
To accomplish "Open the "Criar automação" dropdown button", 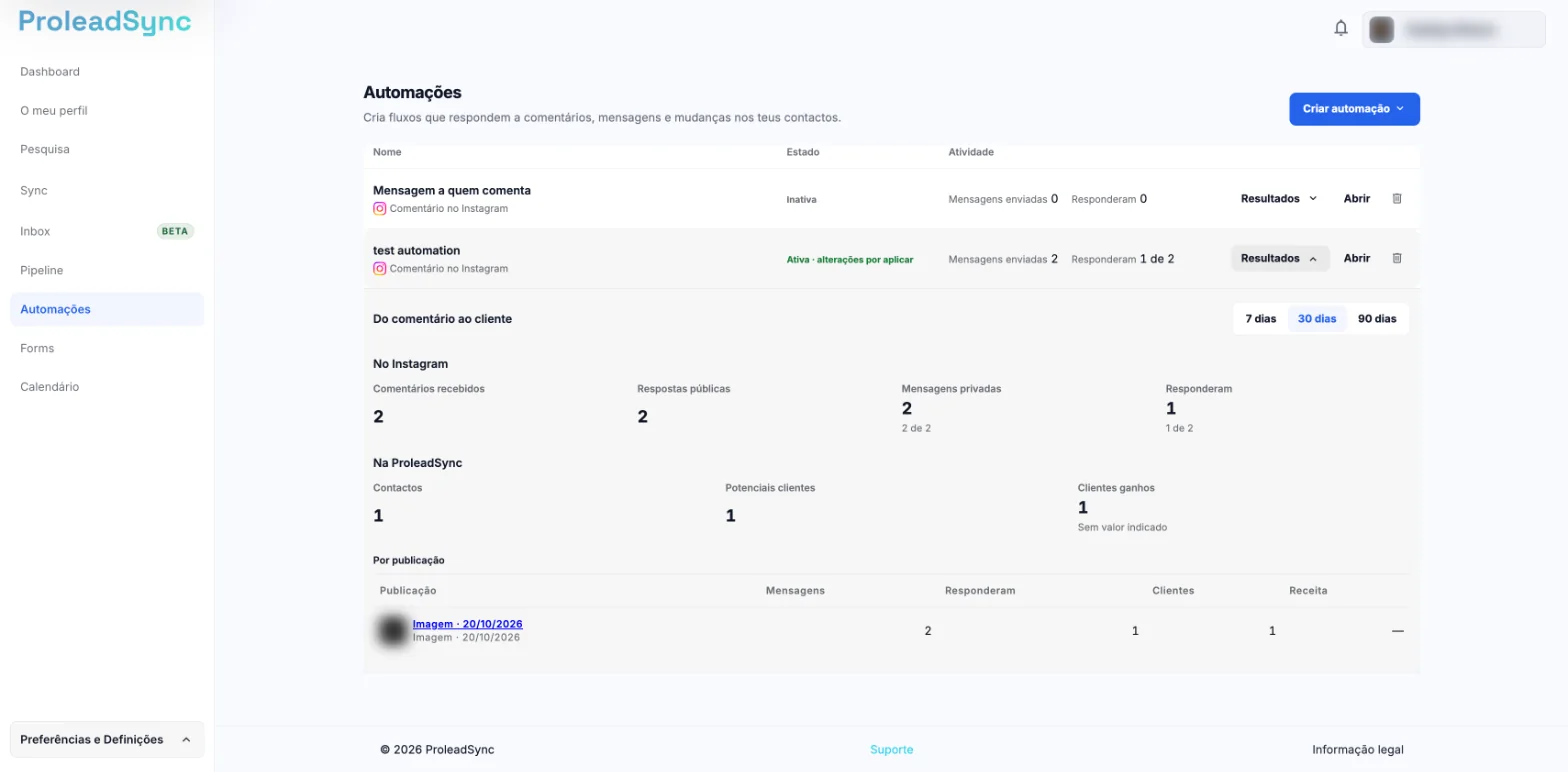I will pos(1354,109).
